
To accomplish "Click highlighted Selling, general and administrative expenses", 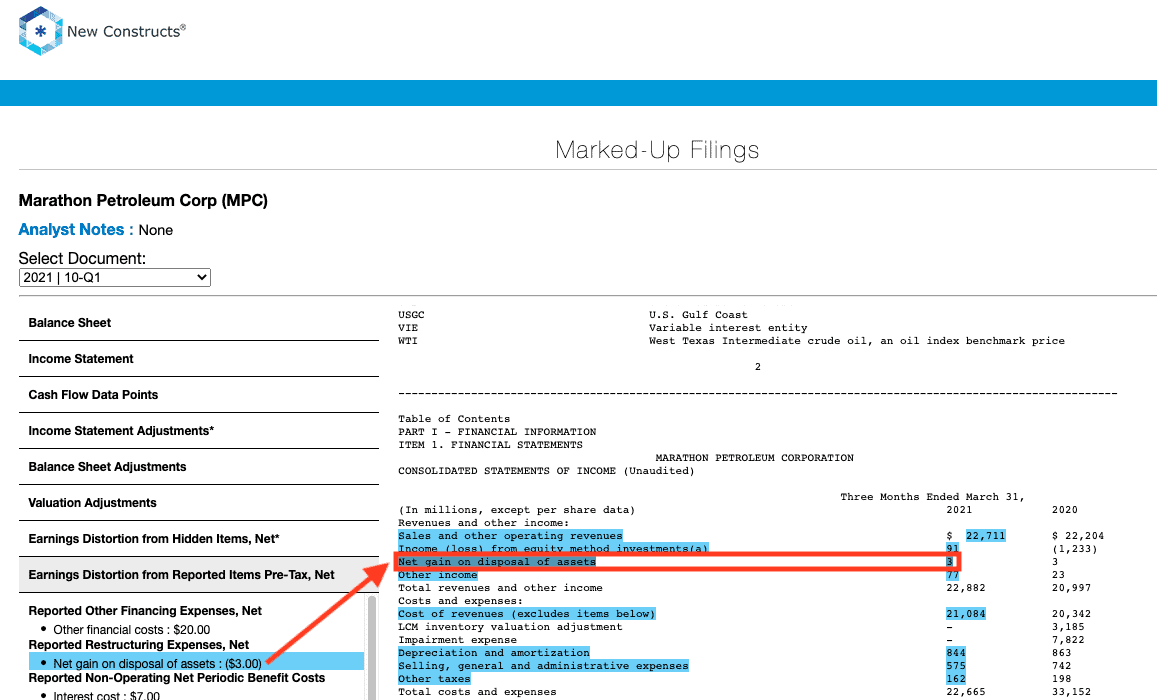I will coord(543,665).
